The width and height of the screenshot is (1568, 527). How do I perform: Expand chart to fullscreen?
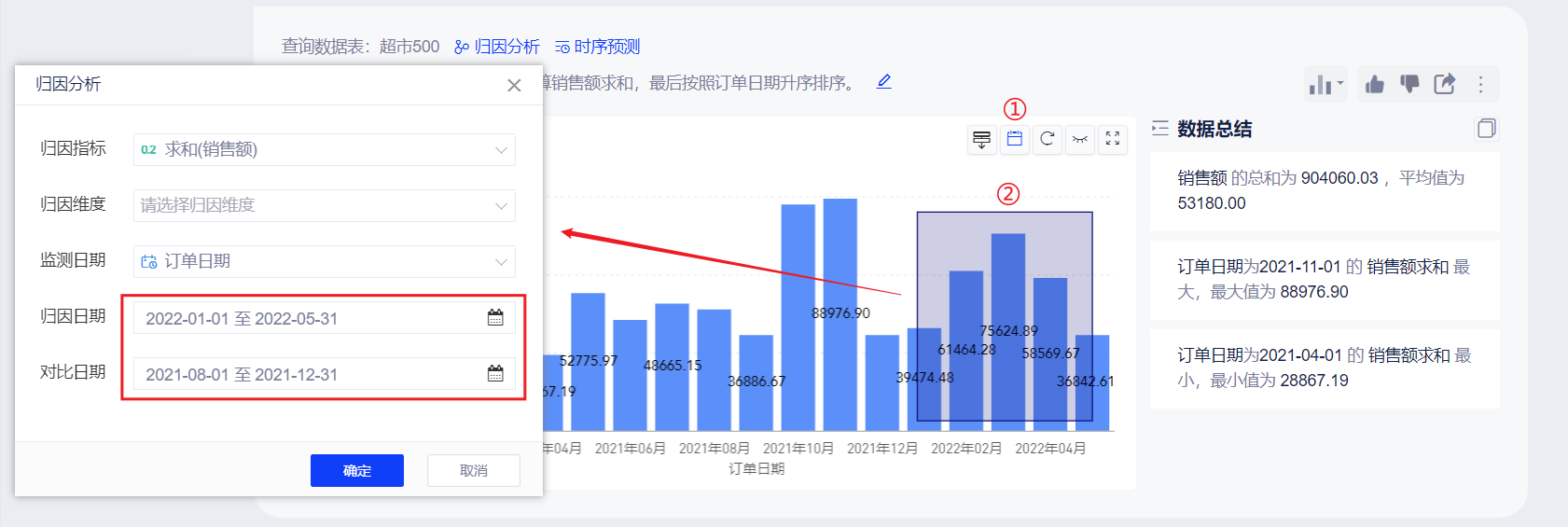click(x=1113, y=139)
